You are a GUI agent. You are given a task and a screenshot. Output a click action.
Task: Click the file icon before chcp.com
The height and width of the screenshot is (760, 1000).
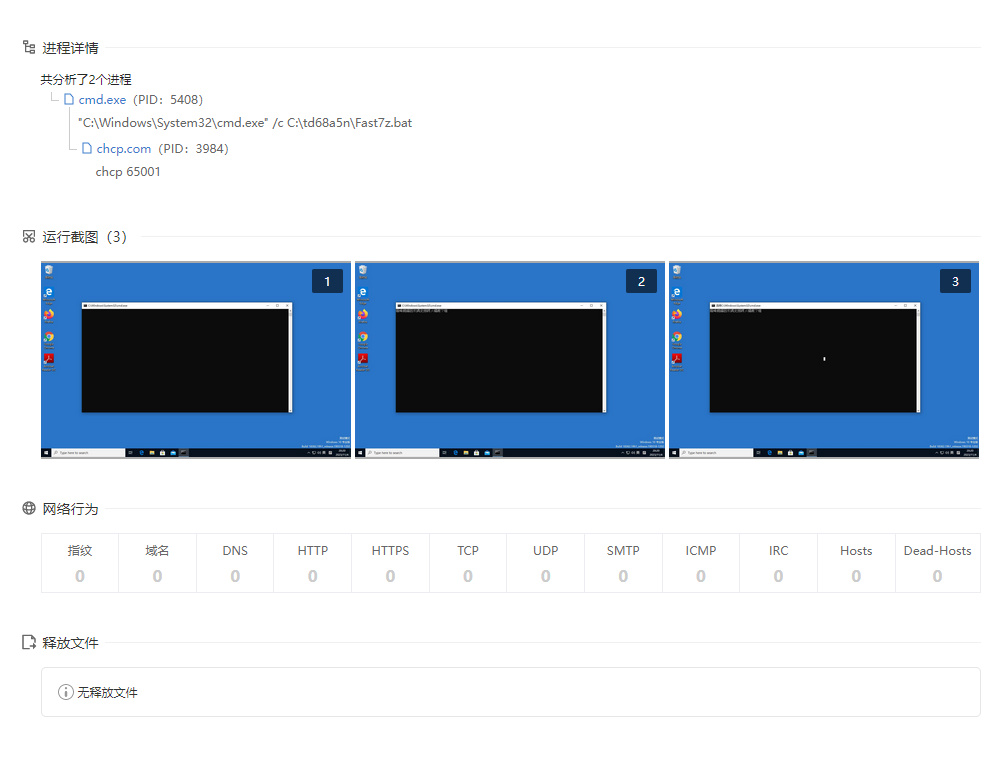[x=87, y=149]
